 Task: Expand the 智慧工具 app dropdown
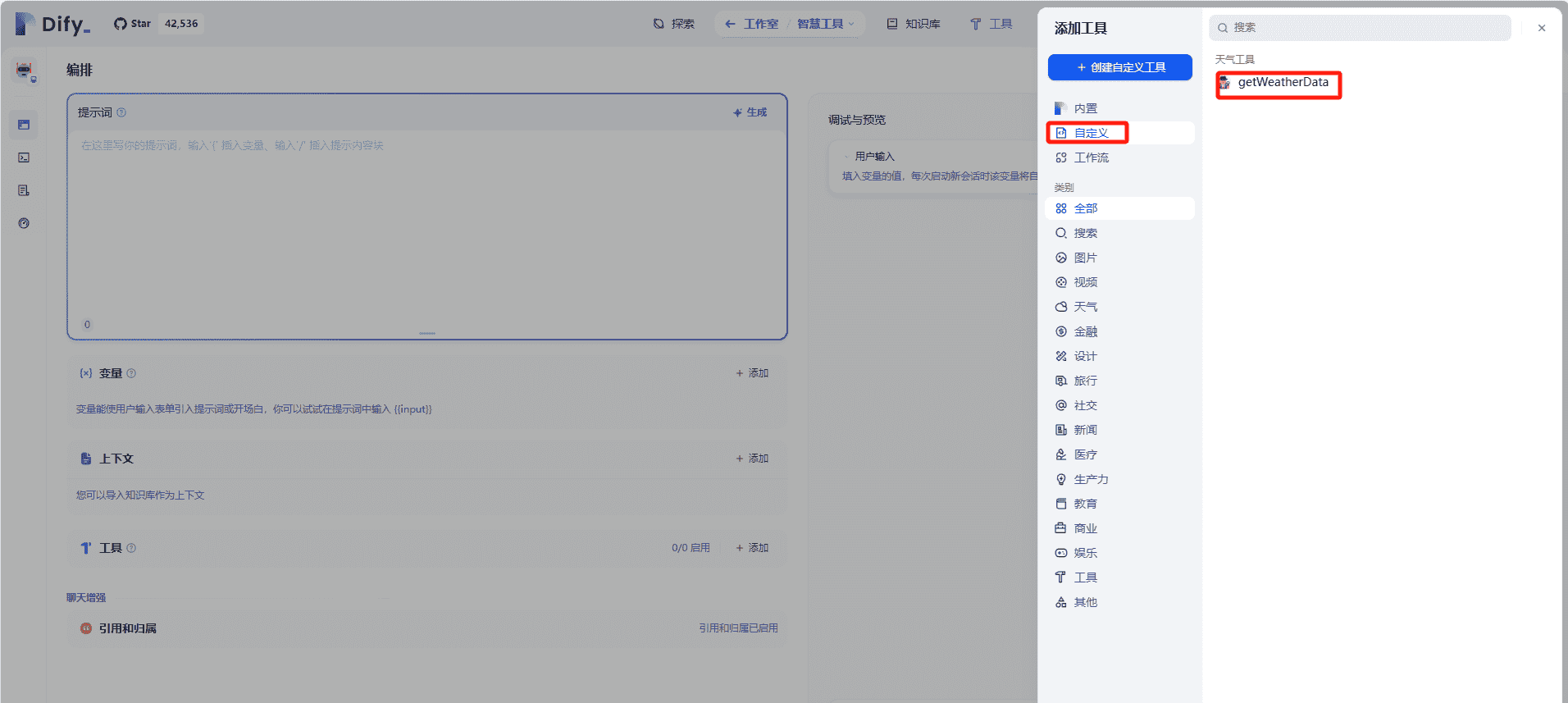pyautogui.click(x=826, y=24)
